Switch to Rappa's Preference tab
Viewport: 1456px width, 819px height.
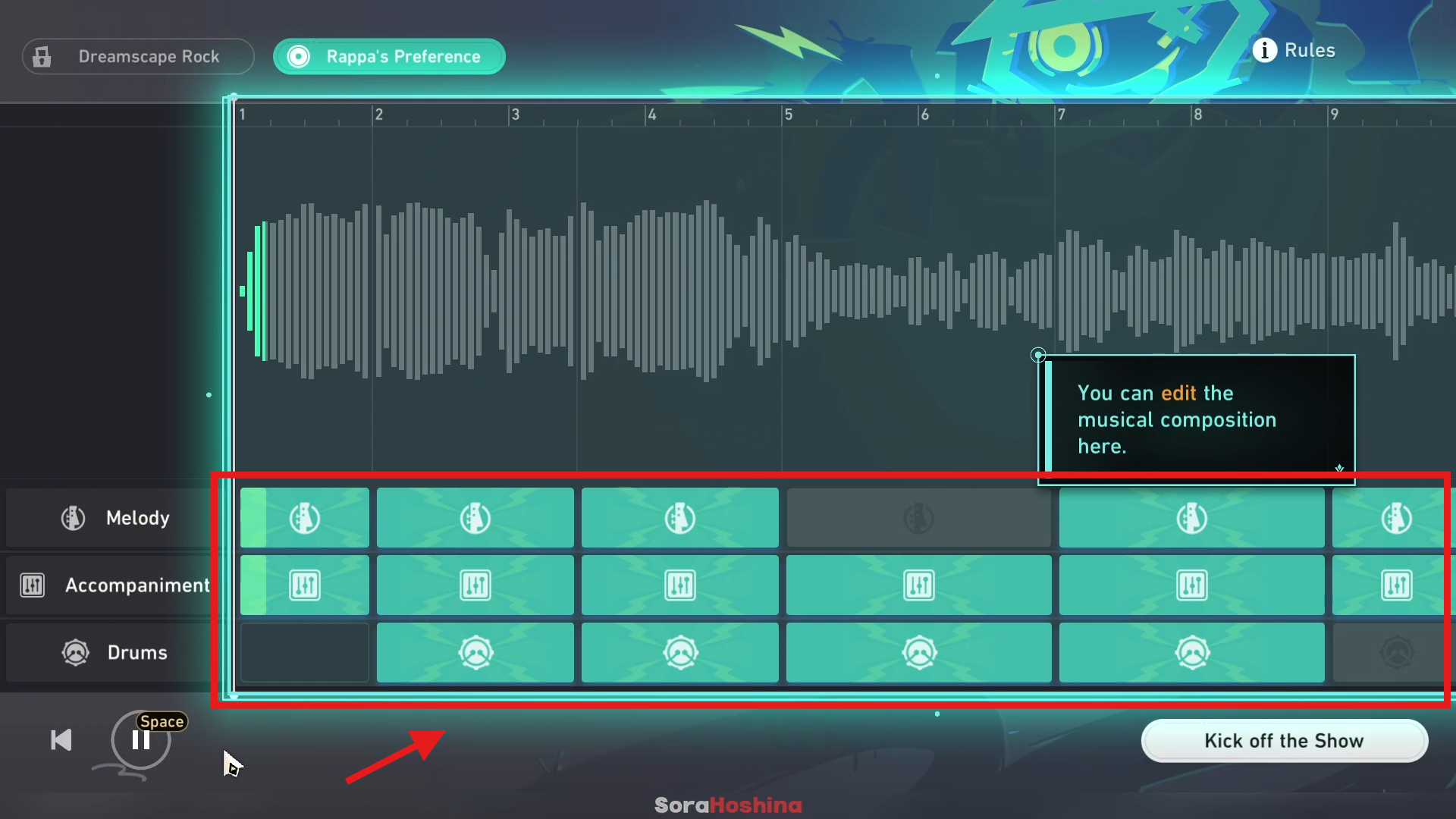coord(389,56)
